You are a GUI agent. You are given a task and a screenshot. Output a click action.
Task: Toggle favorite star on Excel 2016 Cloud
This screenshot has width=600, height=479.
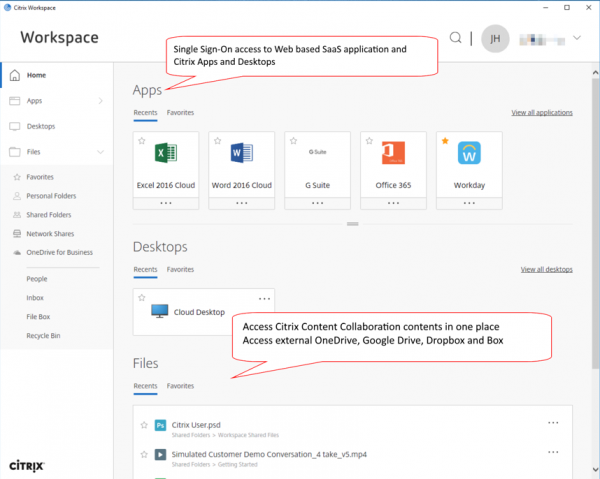point(142,140)
